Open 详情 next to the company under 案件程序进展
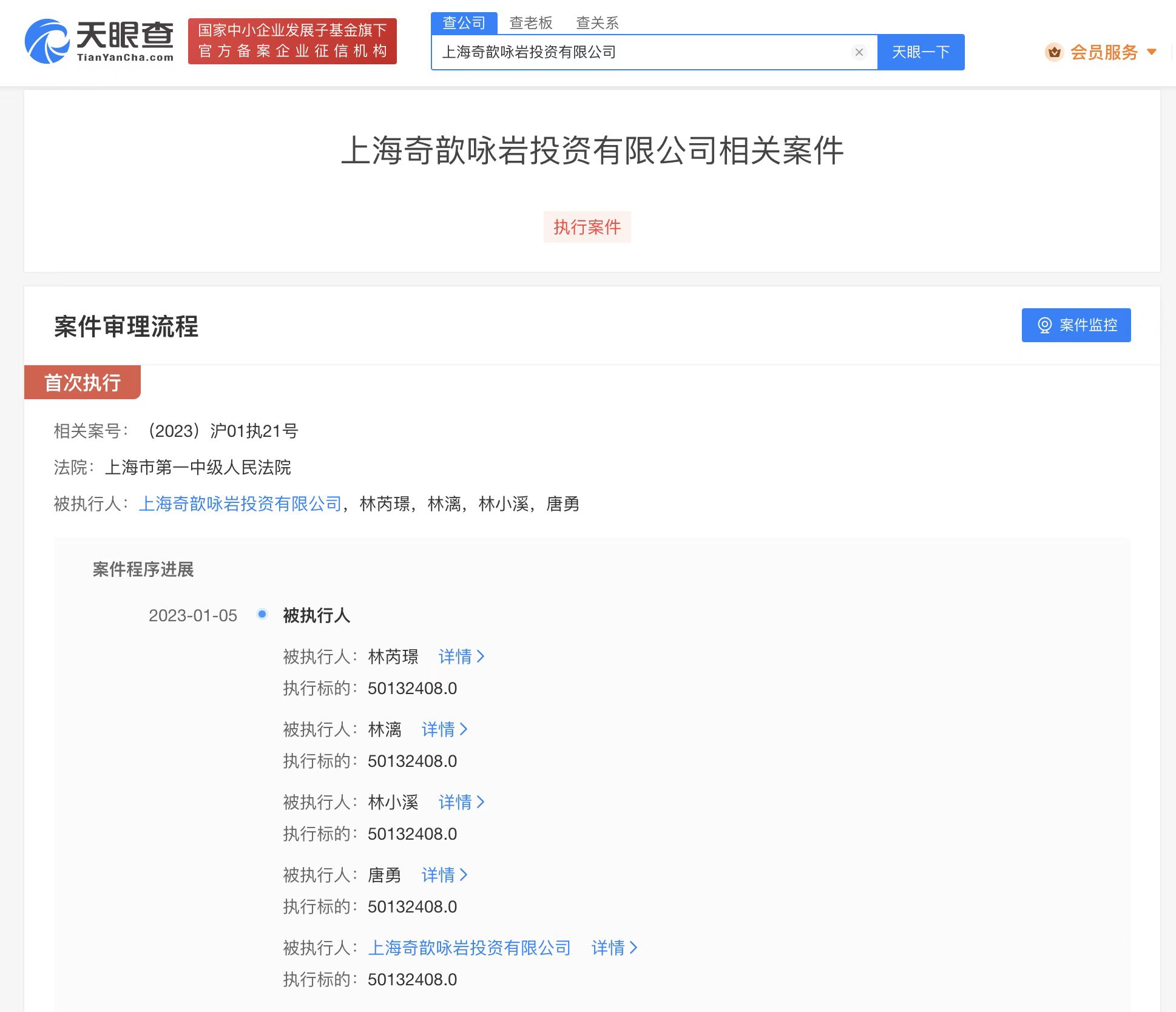Image resolution: width=1176 pixels, height=1012 pixels. [x=615, y=948]
